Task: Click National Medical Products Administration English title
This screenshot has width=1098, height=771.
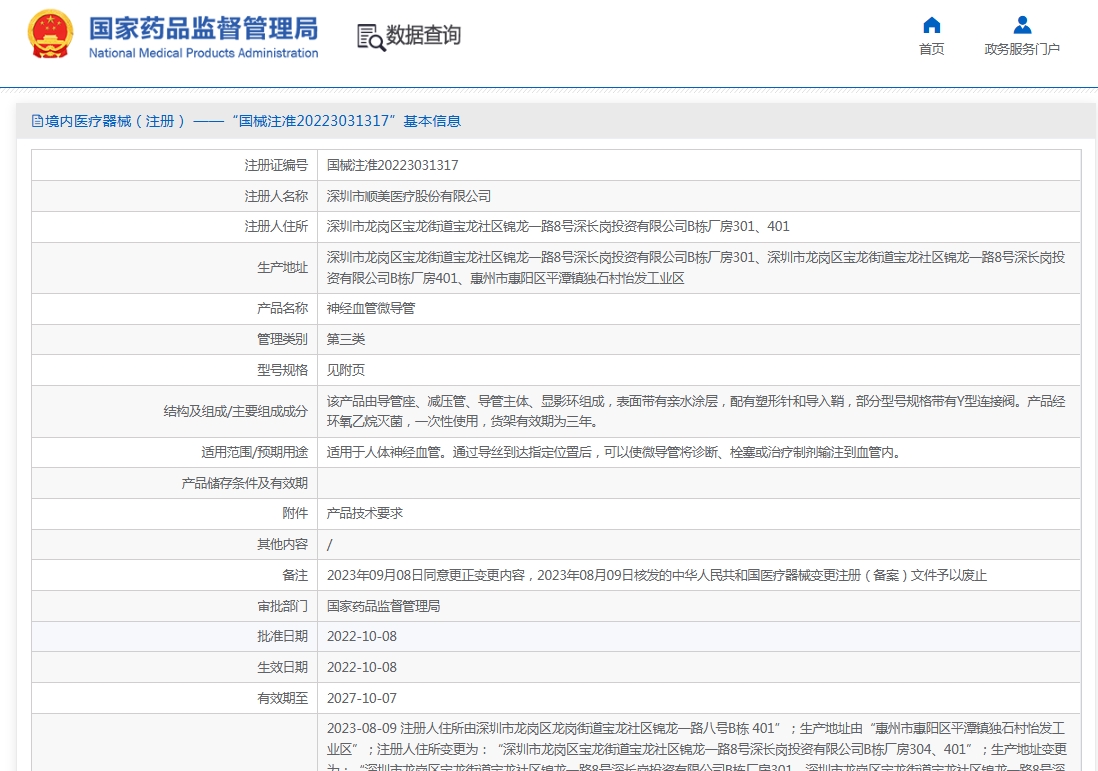Action: (203, 53)
